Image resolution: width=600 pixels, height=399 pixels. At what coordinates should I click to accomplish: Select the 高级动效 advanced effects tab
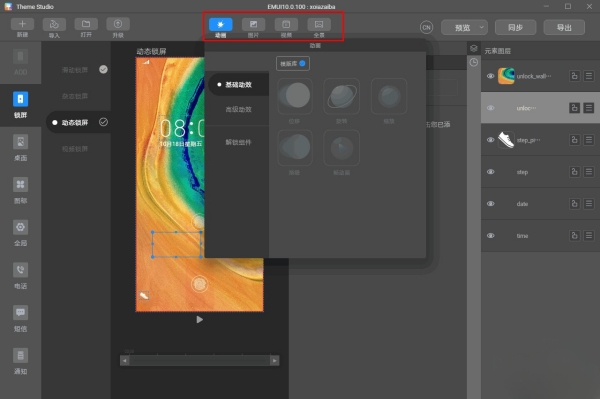click(x=238, y=109)
